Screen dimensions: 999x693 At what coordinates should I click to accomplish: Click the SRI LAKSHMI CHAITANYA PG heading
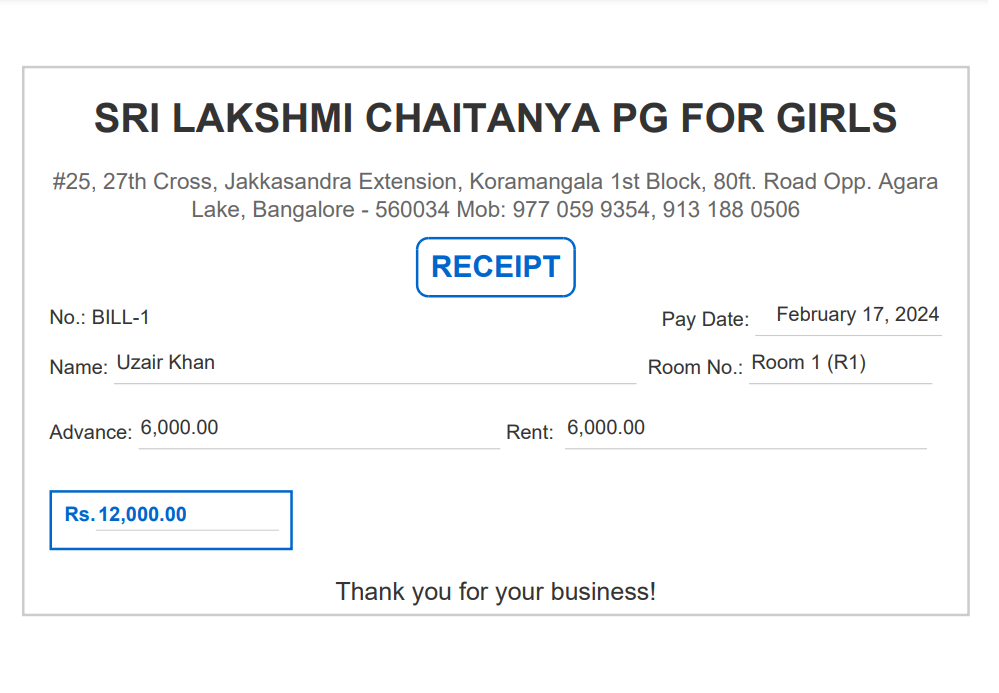[x=495, y=118]
